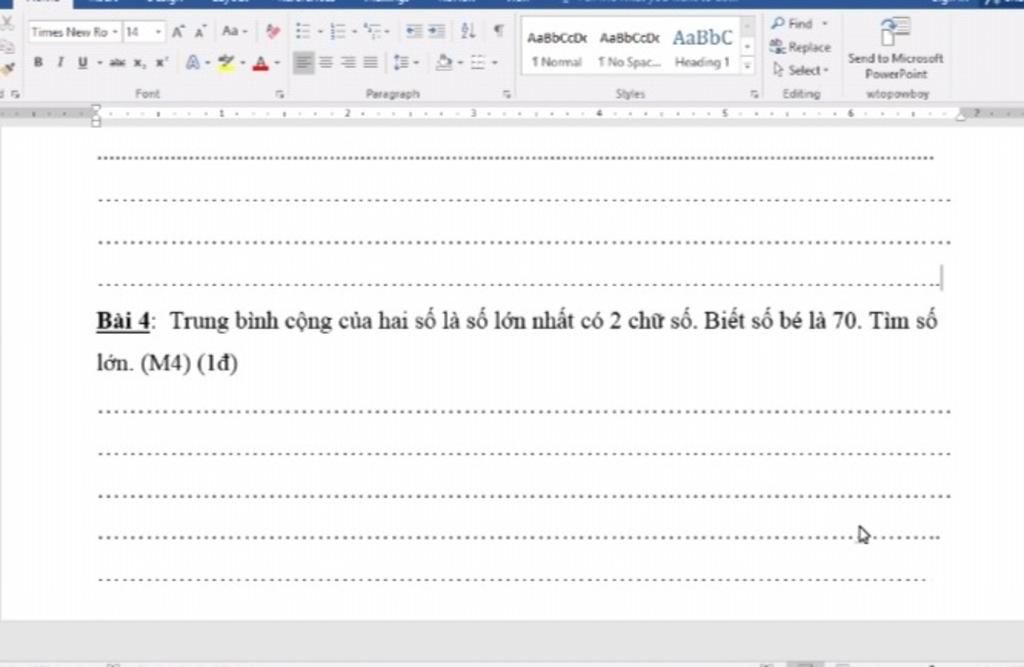This screenshot has height=667, width=1024.
Task: Open the Highlight Color dropdown arrow
Action: [x=243, y=63]
